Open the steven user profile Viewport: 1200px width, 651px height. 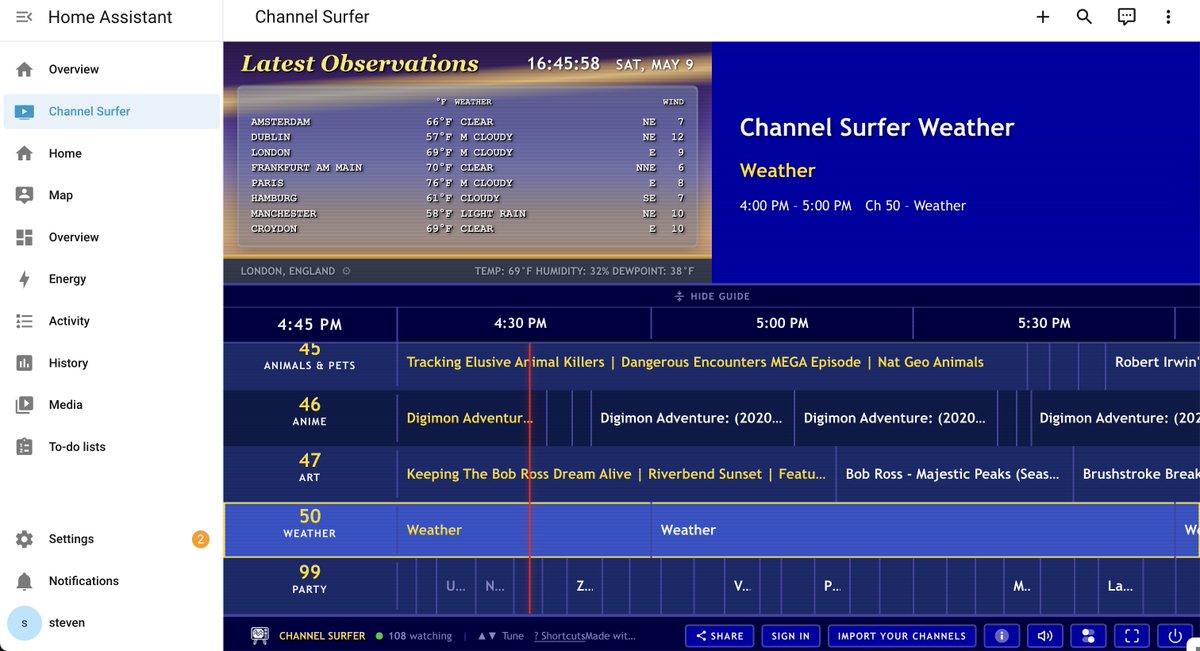pos(111,623)
